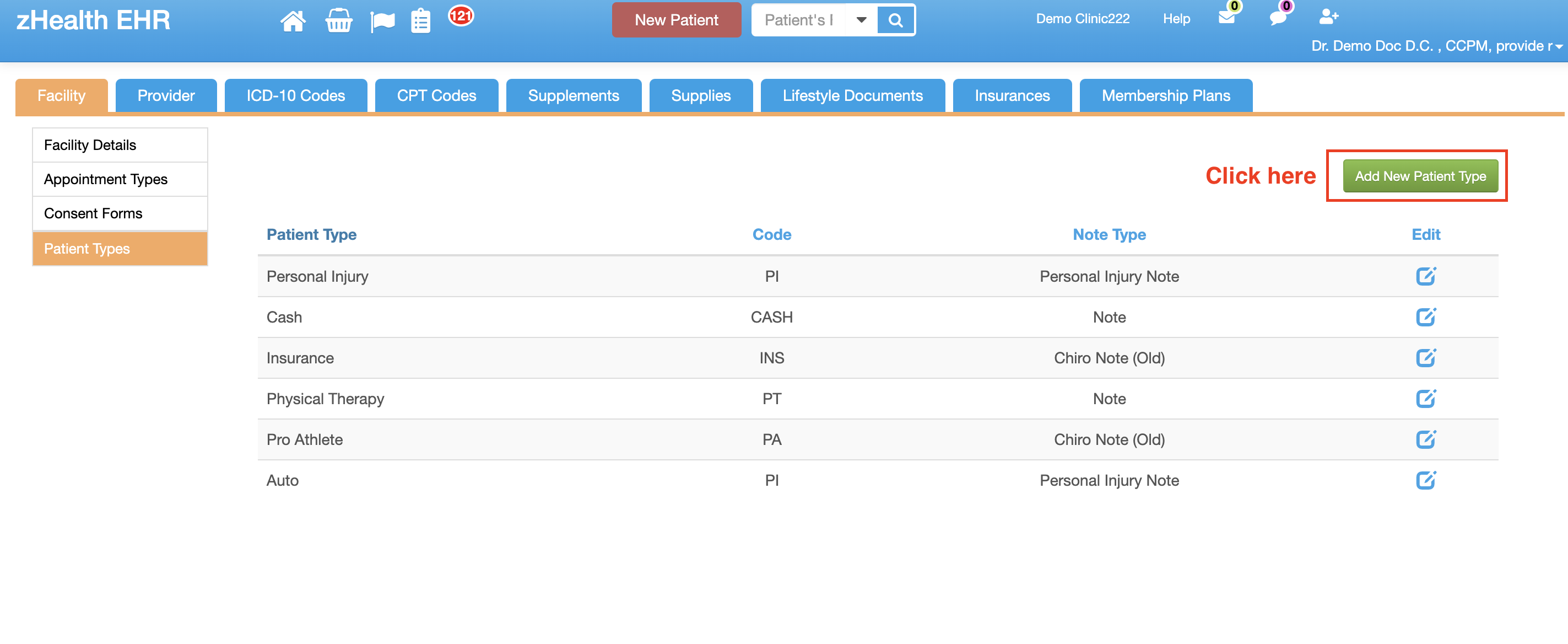Click Note in the Cash row
This screenshot has width=1568, height=644.
tap(1109, 318)
